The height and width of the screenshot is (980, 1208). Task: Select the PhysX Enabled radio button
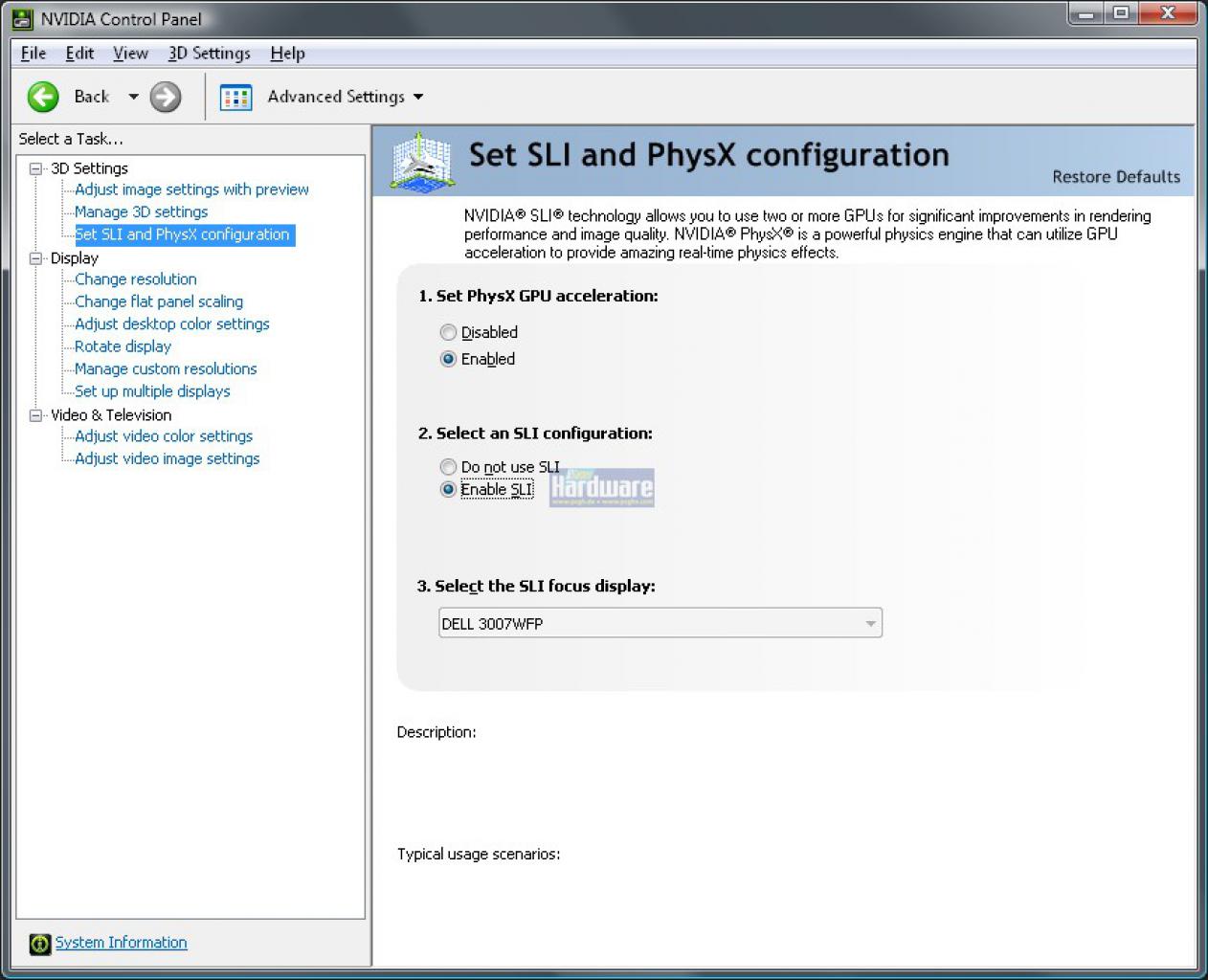448,359
